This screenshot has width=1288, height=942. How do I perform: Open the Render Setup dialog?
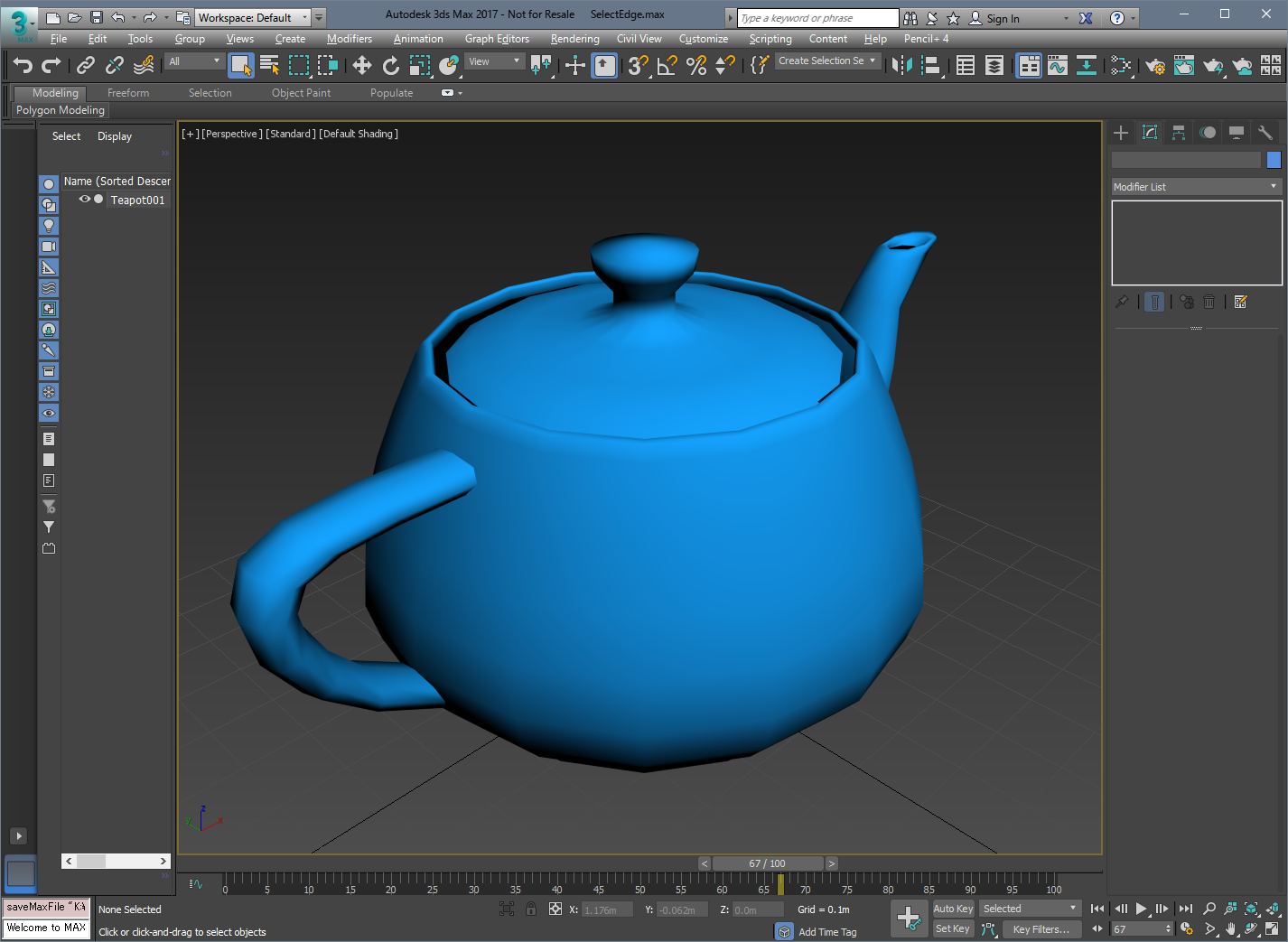[x=1155, y=65]
